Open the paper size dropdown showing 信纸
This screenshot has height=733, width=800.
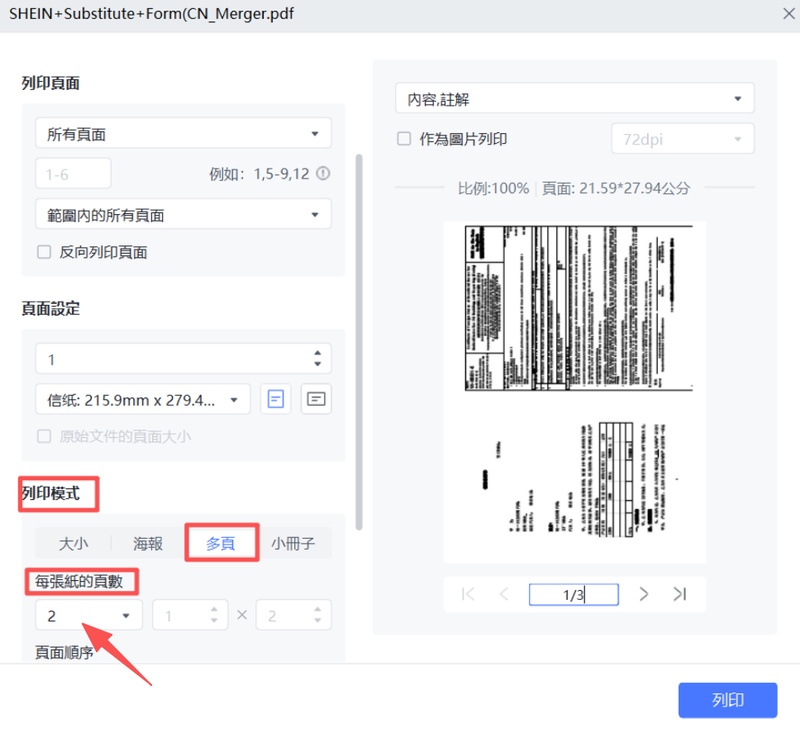pos(142,399)
